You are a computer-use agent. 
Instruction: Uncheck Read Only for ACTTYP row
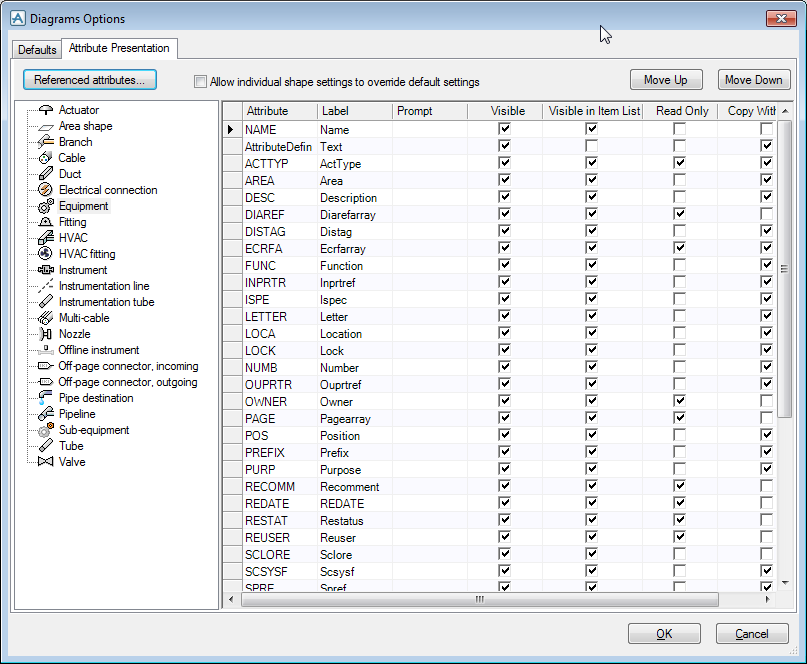pos(679,163)
